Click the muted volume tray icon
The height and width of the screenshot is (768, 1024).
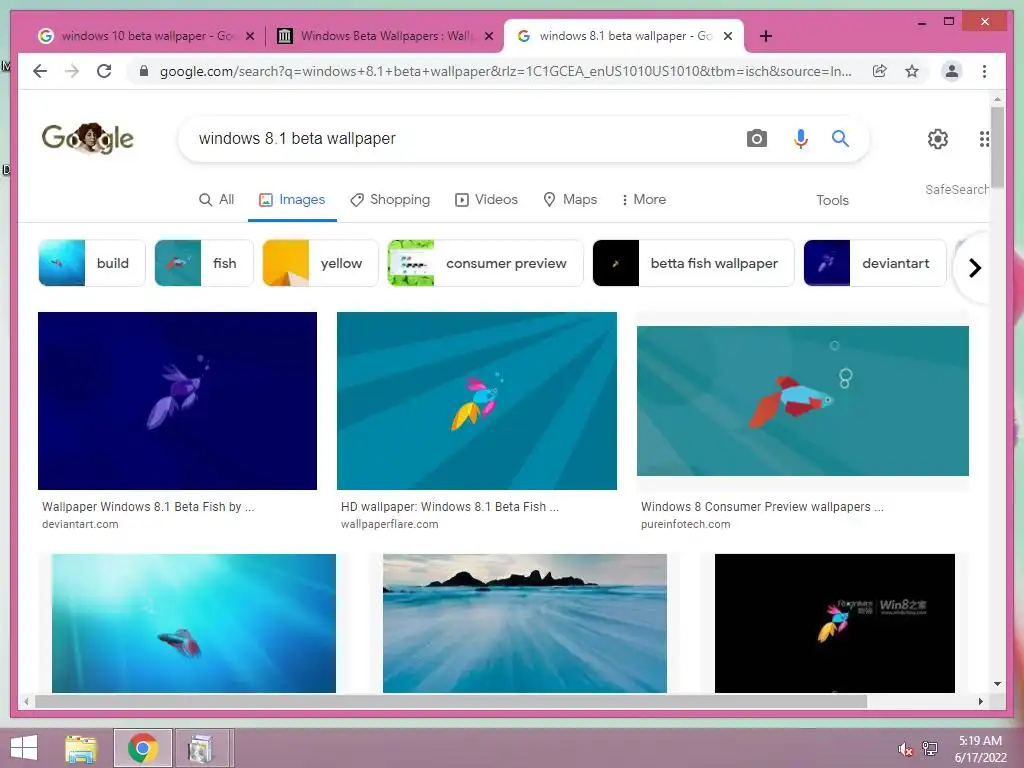pos(905,749)
